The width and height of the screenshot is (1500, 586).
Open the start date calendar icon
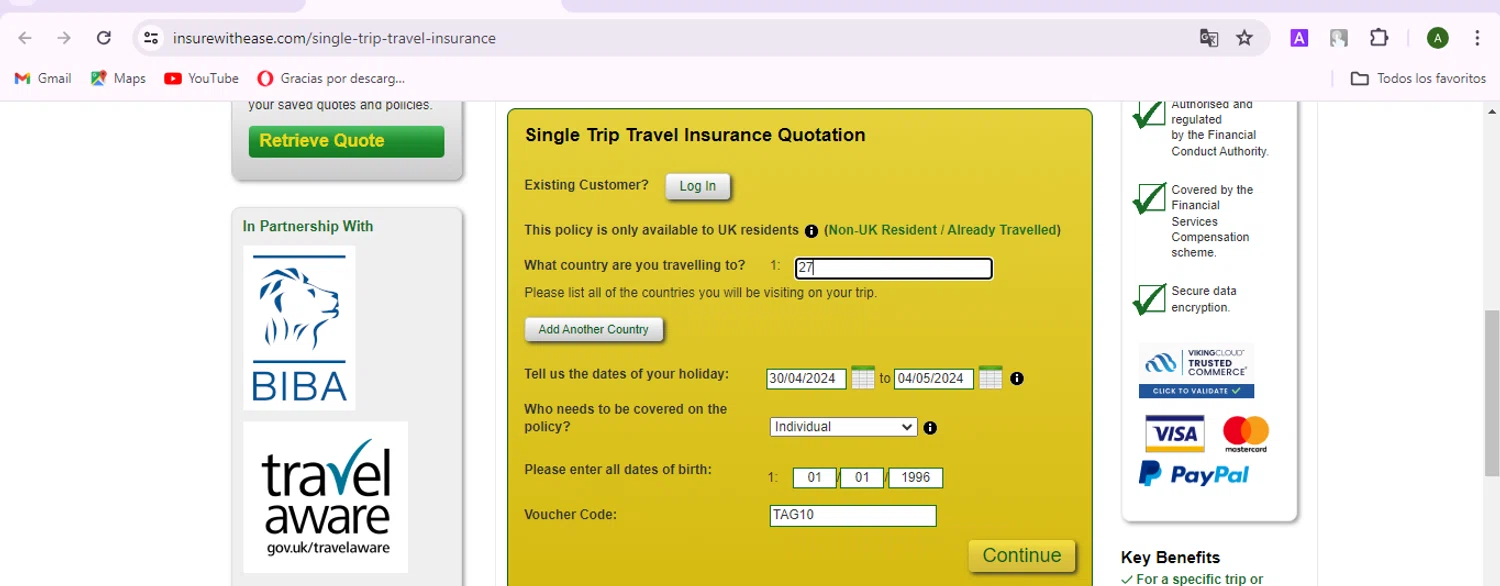pyautogui.click(x=863, y=377)
